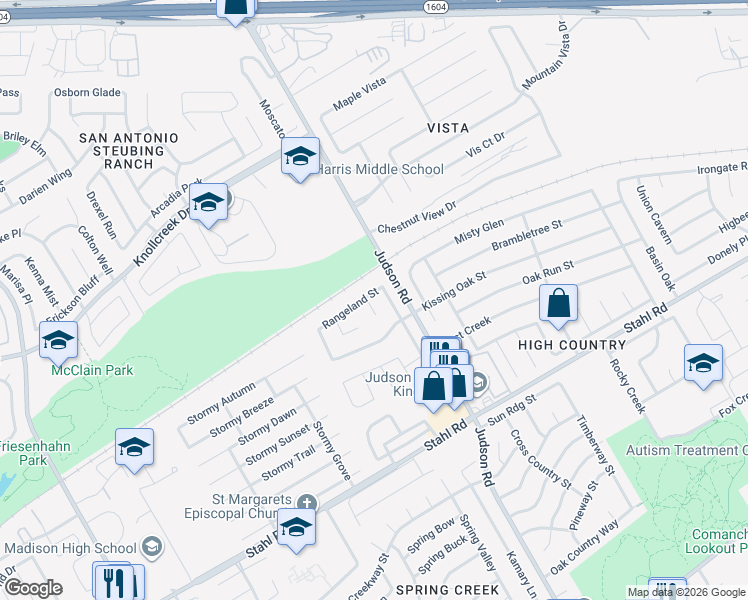Select the Chestnut View Dr street label
Image resolution: width=748 pixels, height=600 pixels.
417,217
